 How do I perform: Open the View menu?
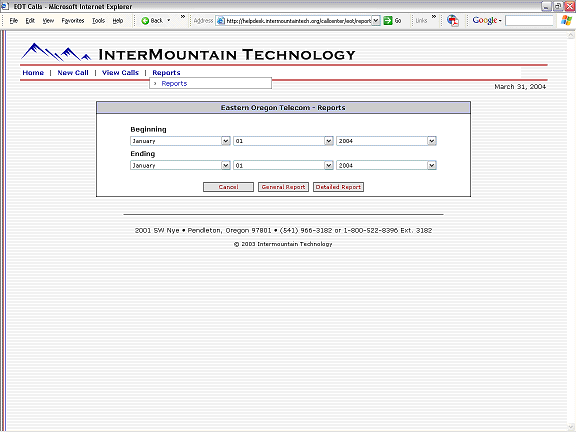tap(48, 21)
